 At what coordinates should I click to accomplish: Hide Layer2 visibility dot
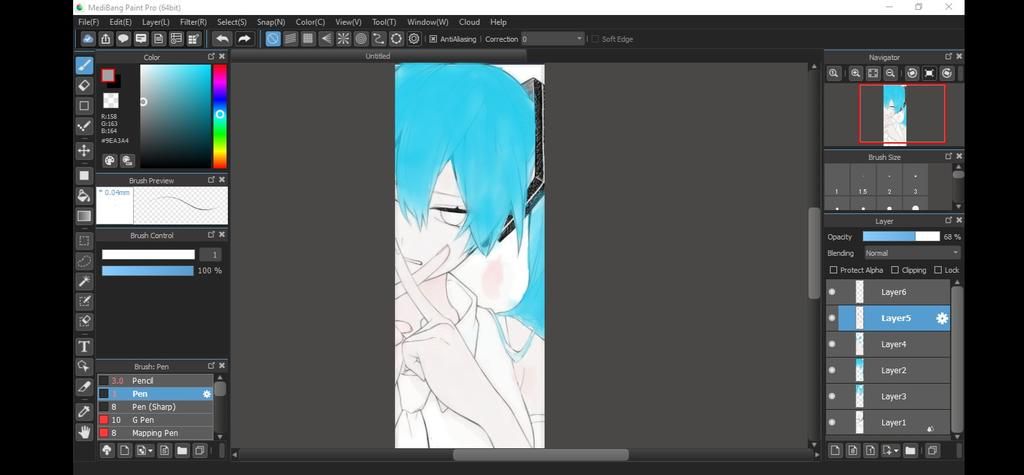tap(832, 370)
